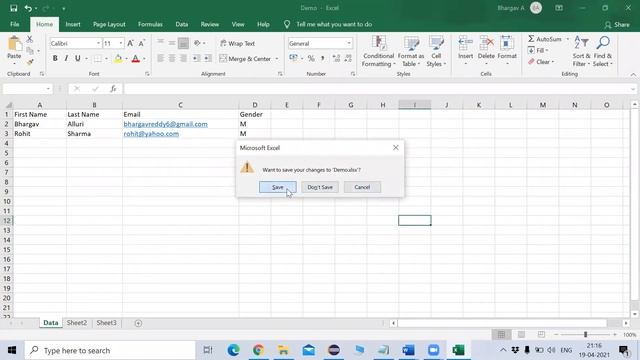Open Format as Table

pos(411,51)
